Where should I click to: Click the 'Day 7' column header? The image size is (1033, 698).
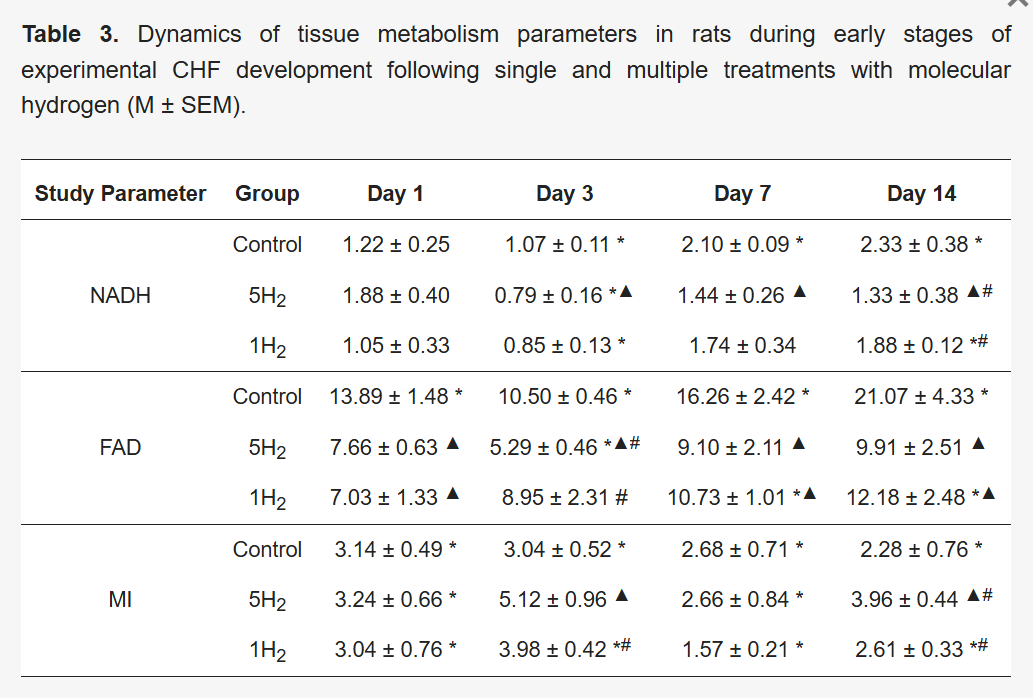point(742,194)
